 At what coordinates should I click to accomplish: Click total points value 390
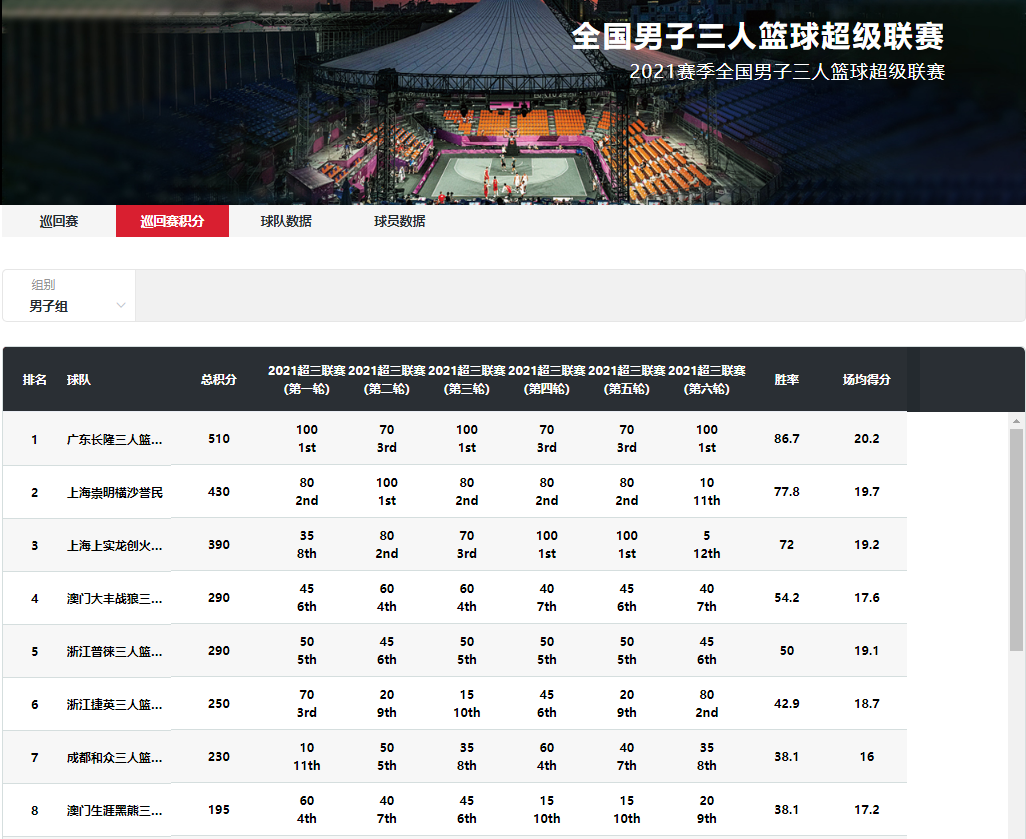[x=219, y=544]
